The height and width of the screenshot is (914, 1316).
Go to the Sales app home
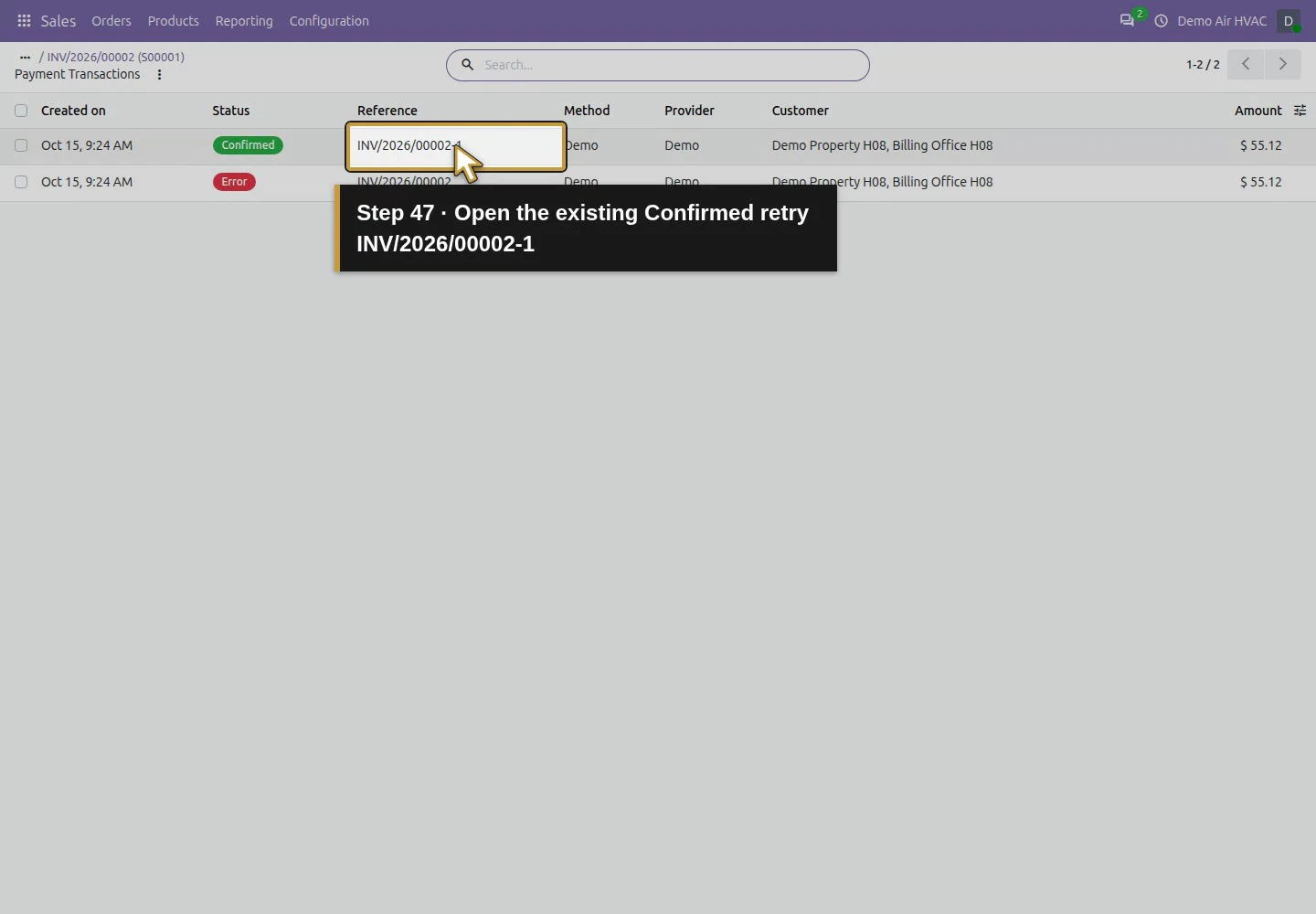pos(58,20)
